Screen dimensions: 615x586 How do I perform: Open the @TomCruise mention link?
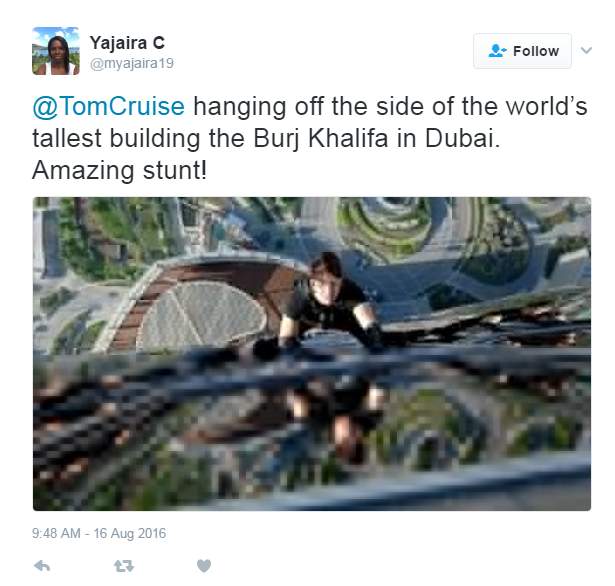coord(109,108)
